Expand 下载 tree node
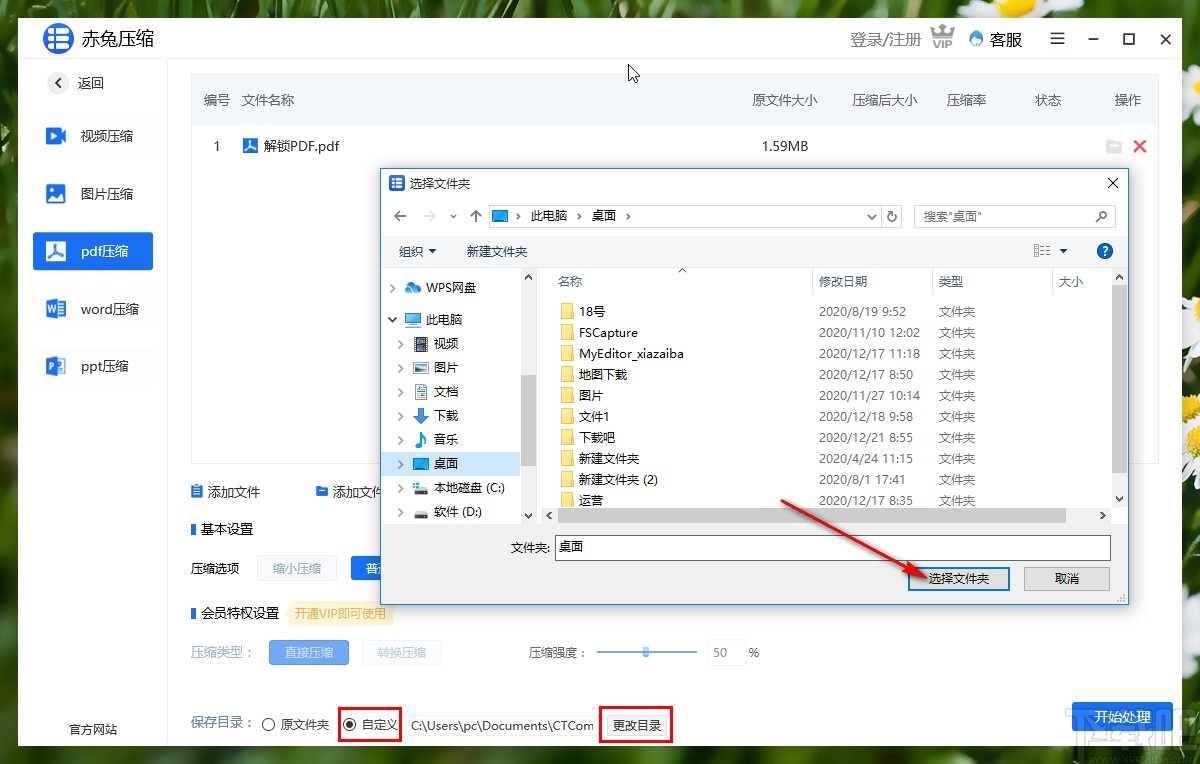This screenshot has height=764, width=1200. (401, 416)
